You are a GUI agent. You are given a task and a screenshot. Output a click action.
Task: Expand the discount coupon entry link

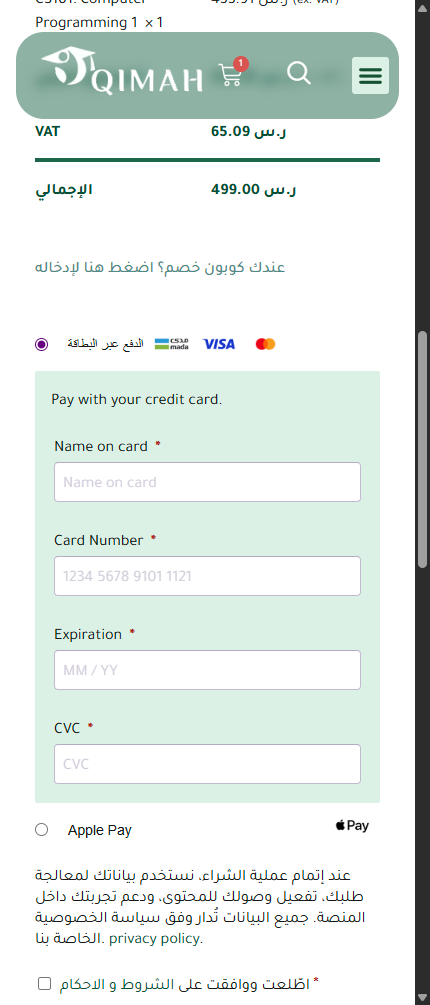pos(160,267)
